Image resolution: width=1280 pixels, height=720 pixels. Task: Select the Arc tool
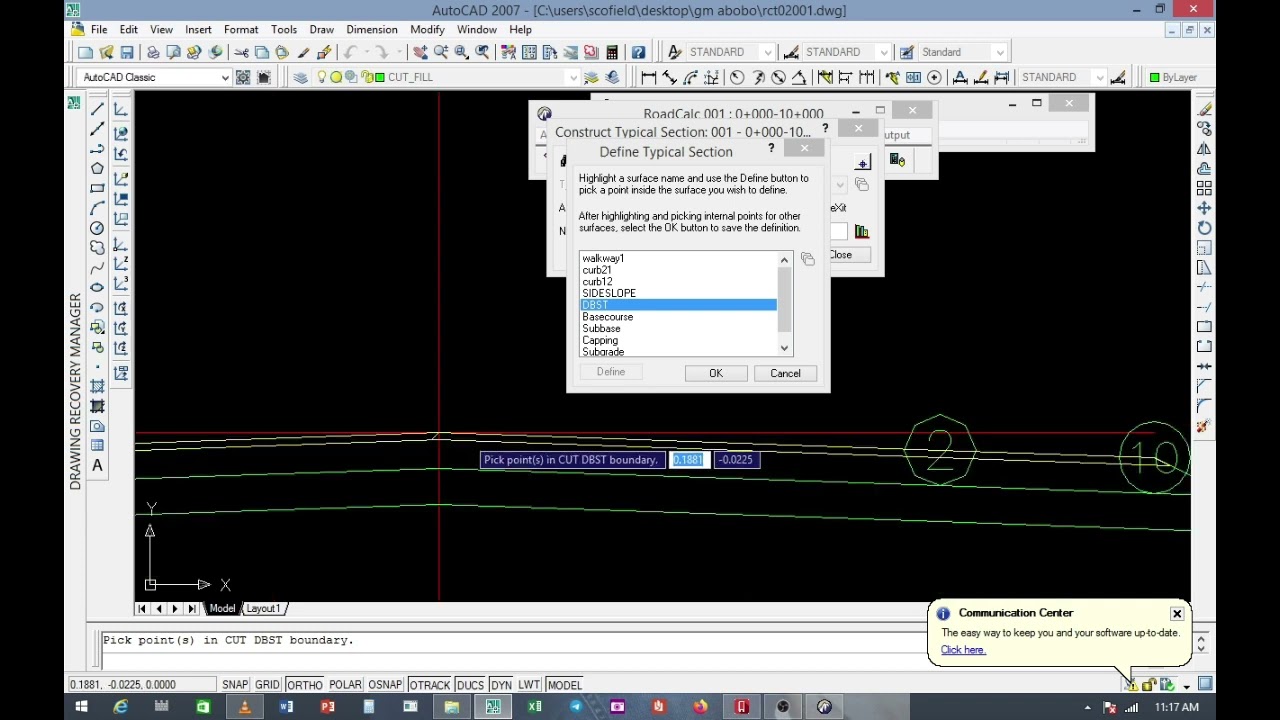click(x=97, y=208)
